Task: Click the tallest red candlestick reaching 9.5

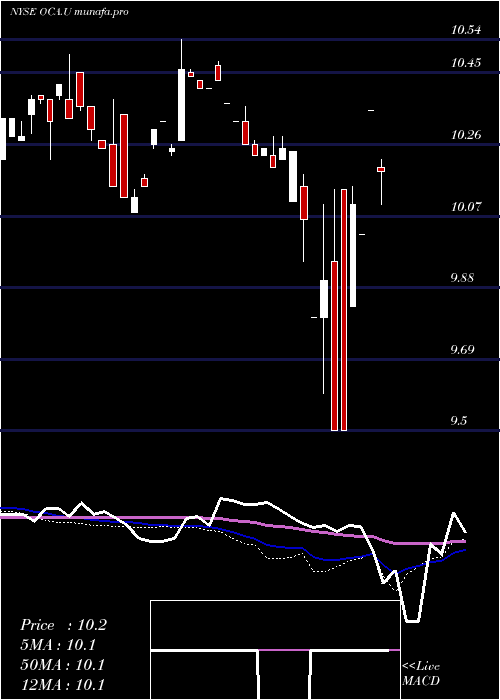Action: click(344, 310)
